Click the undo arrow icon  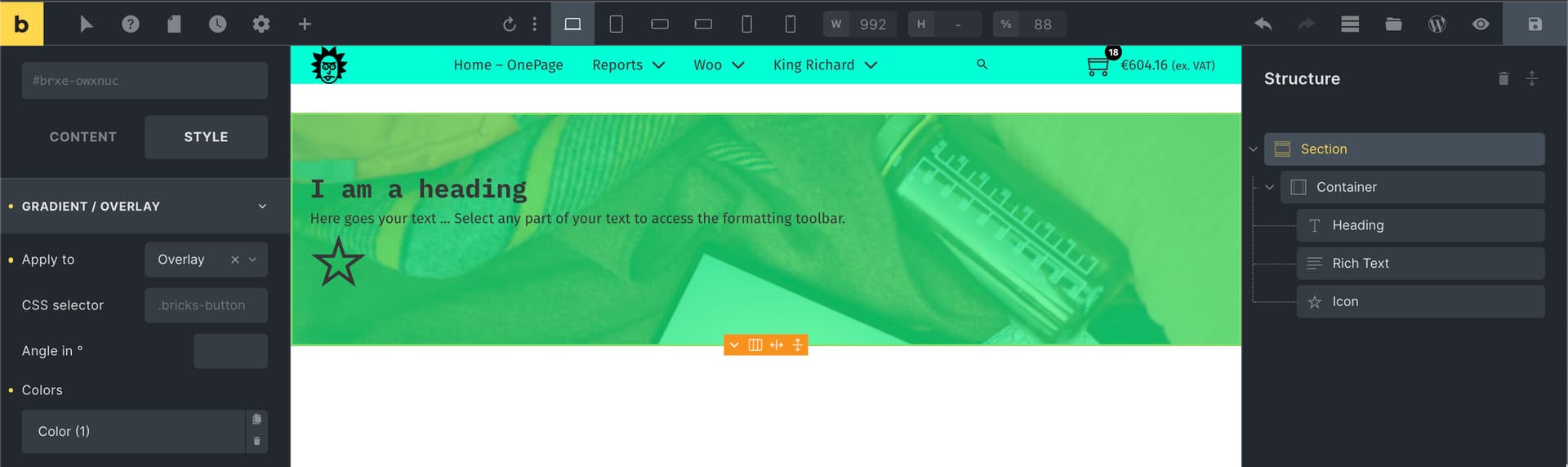pyautogui.click(x=1263, y=24)
